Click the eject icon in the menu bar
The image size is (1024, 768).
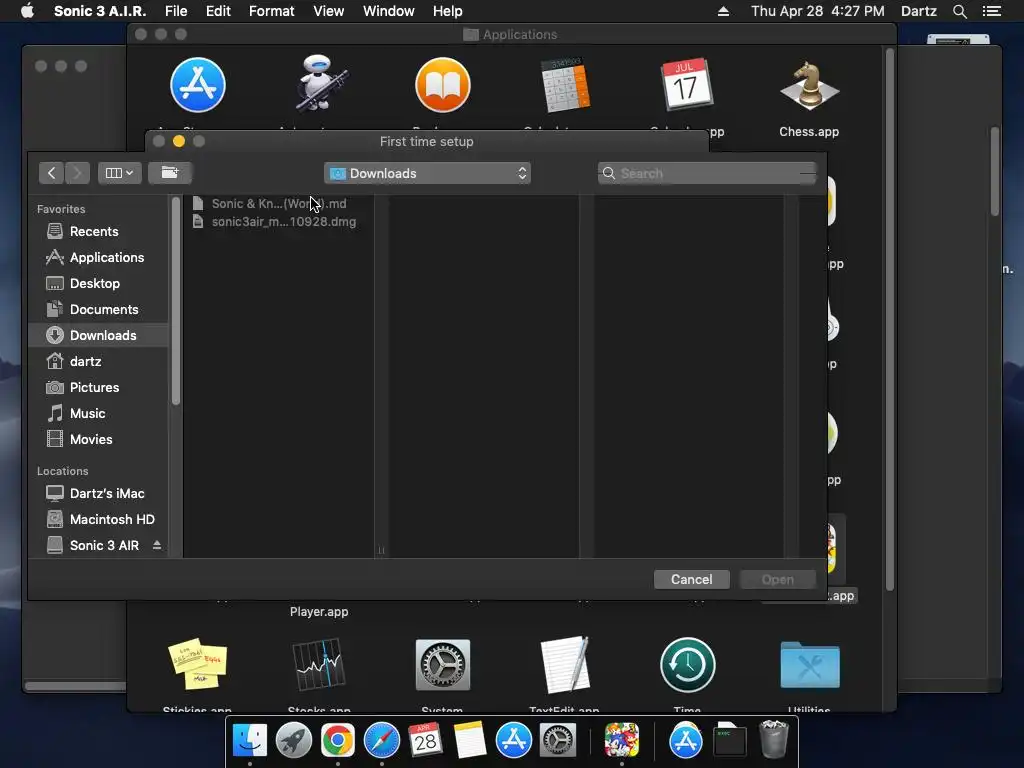723,11
